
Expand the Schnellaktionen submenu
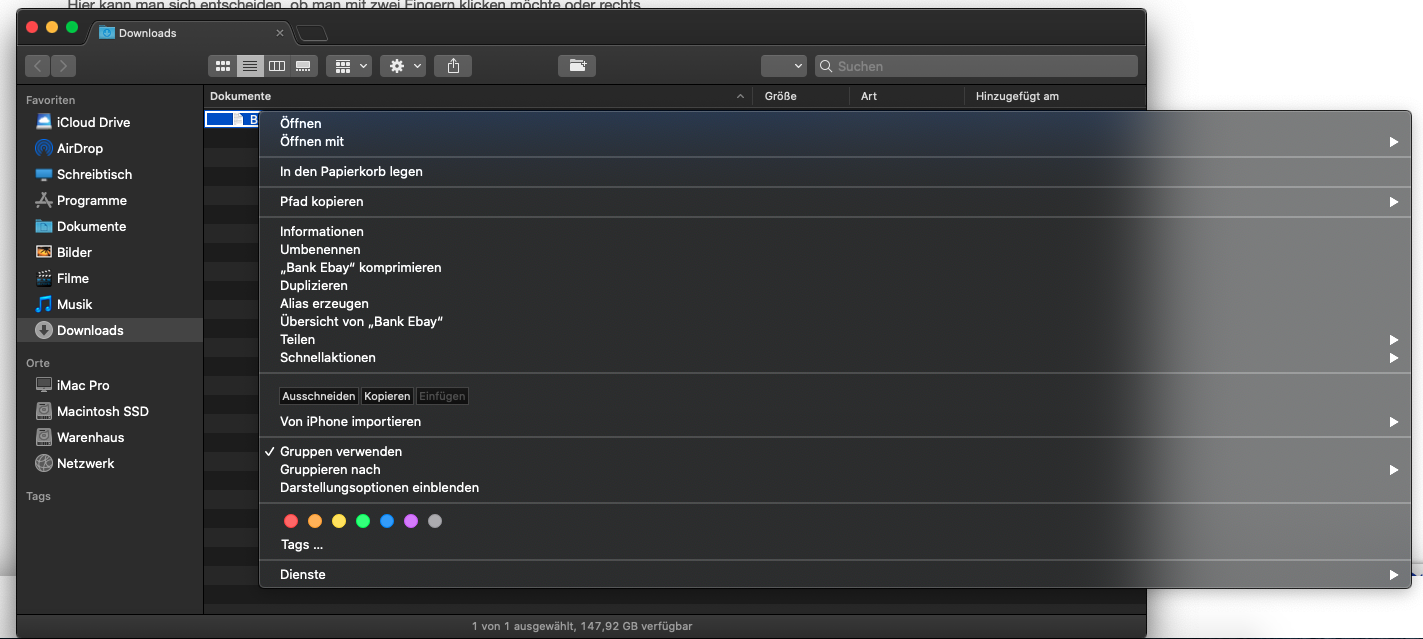point(834,357)
